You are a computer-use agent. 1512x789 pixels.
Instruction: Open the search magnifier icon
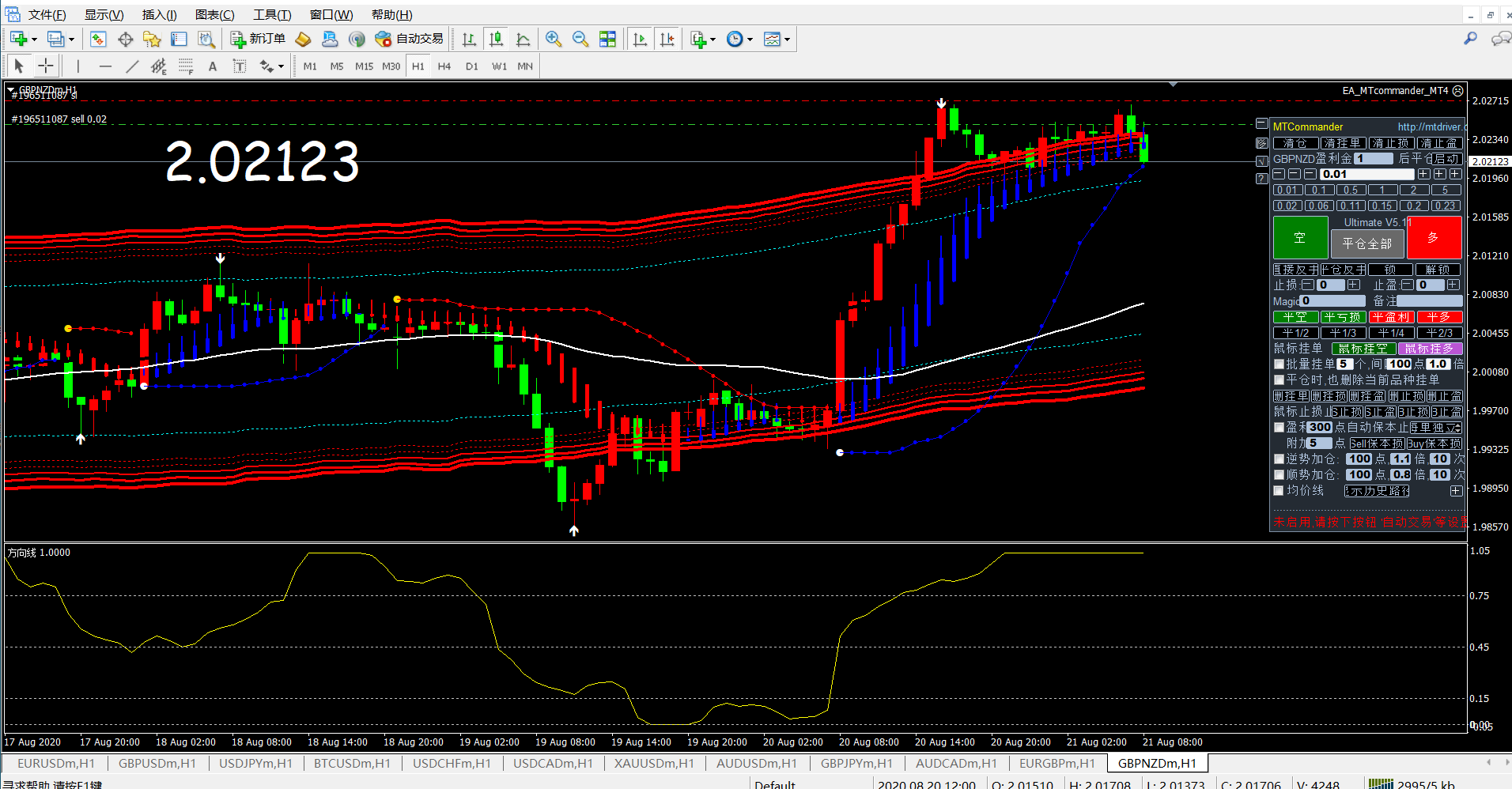(1471, 38)
